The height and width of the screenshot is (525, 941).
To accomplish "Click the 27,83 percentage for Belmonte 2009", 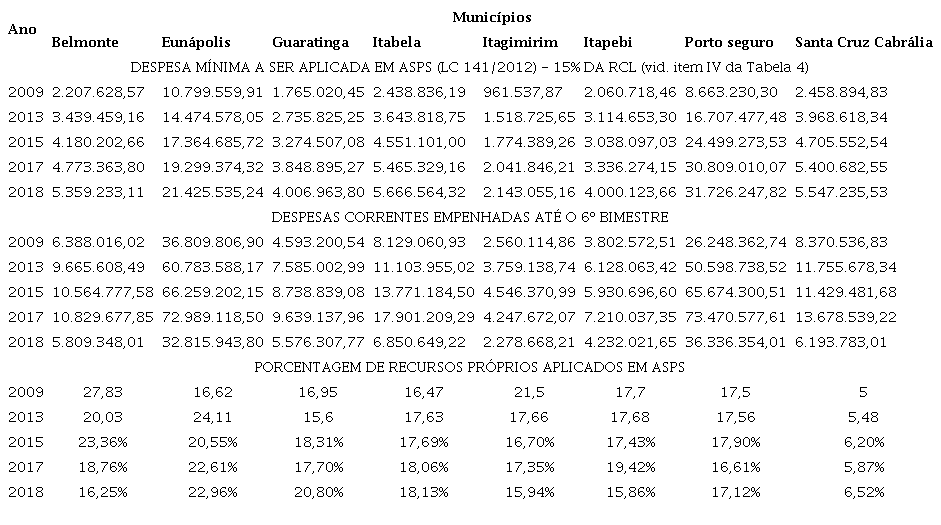I will (103, 392).
